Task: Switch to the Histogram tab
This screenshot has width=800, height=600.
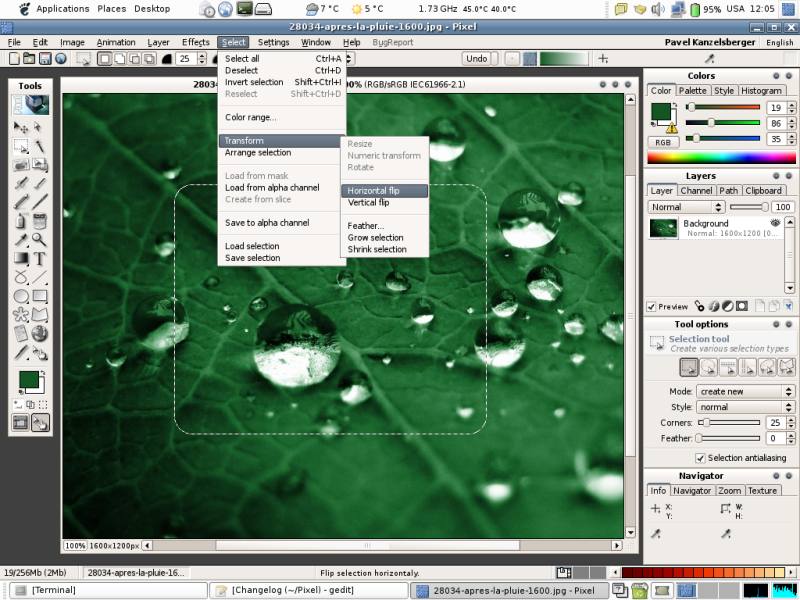Action: pos(762,90)
